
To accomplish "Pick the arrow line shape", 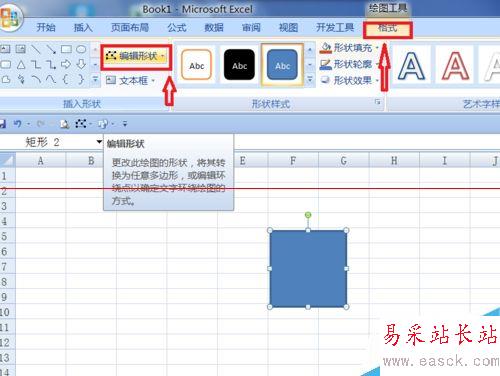I will [51, 49].
